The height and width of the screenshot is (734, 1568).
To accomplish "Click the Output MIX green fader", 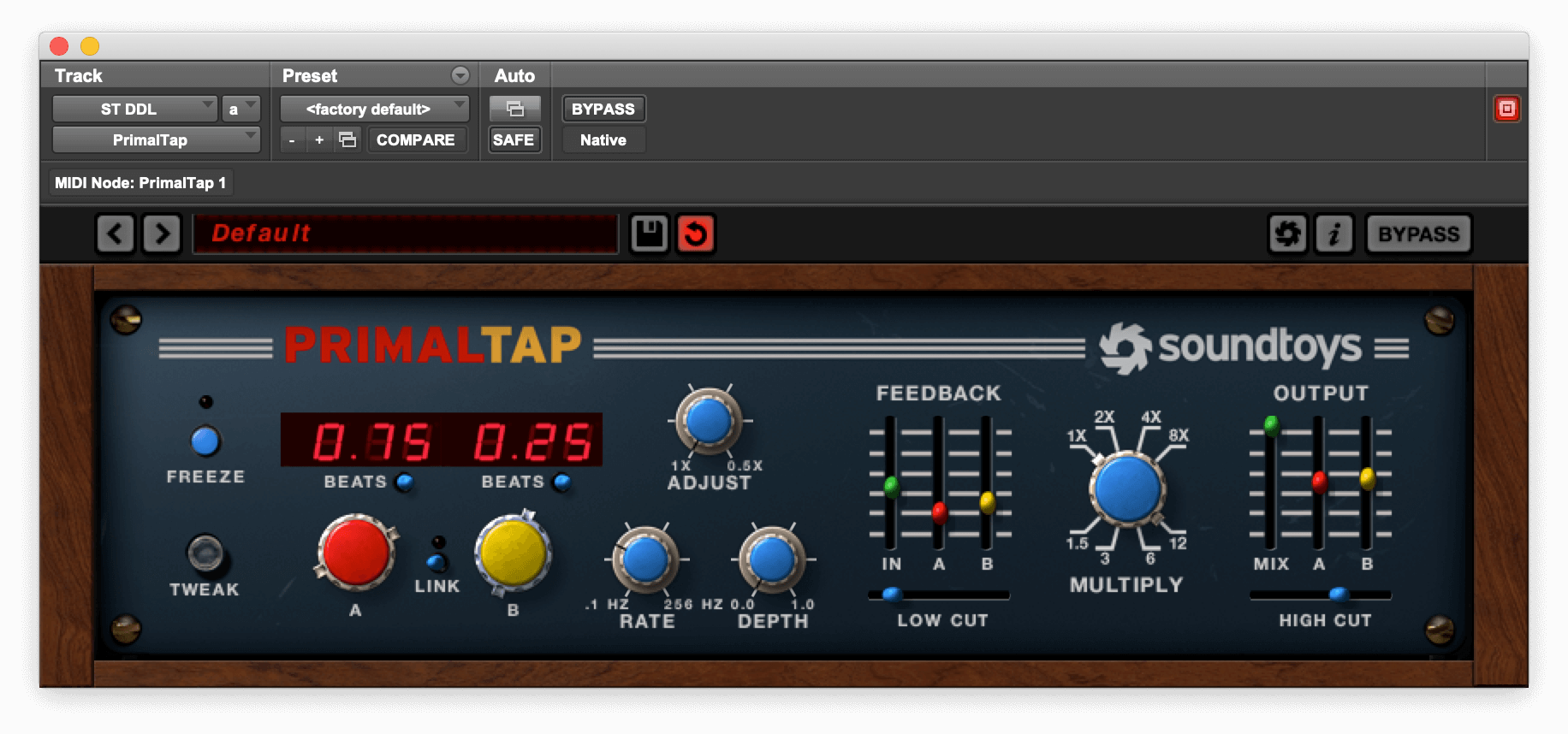I will pyautogui.click(x=1271, y=424).
